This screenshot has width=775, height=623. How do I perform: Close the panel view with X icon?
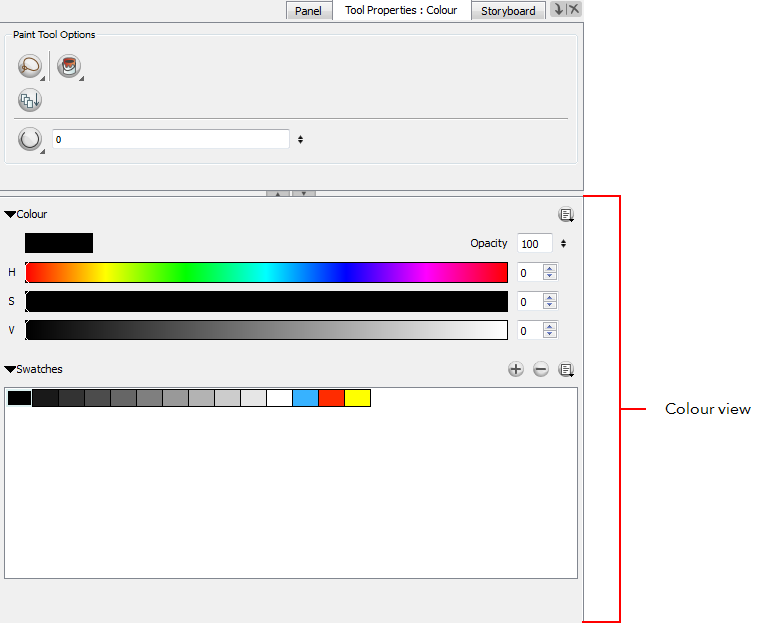click(574, 9)
